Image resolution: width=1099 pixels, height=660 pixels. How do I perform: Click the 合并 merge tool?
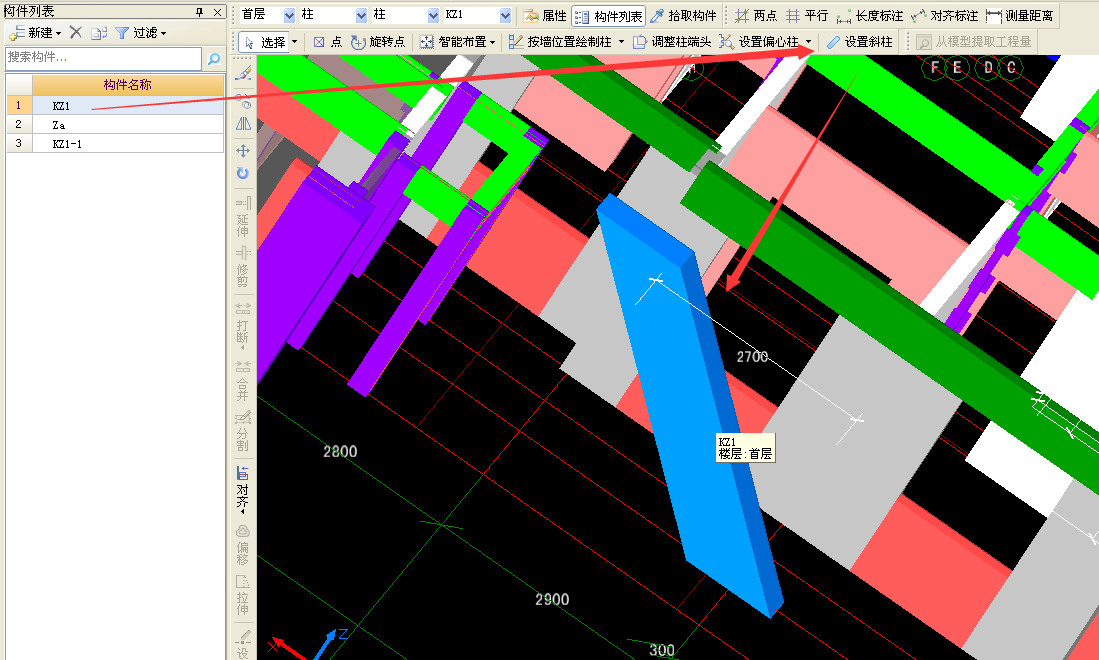pos(243,381)
